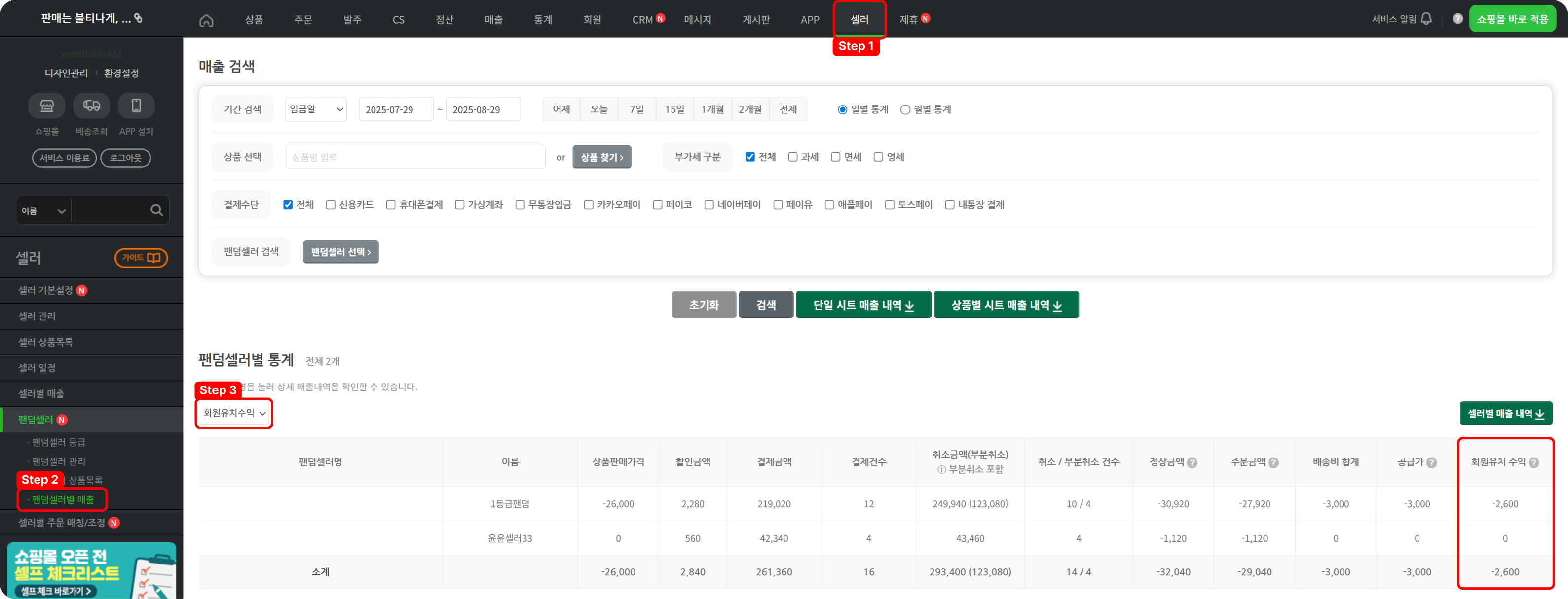This screenshot has width=1568, height=599.
Task: Click the help question mark icon in the top bar
Action: [x=1457, y=19]
